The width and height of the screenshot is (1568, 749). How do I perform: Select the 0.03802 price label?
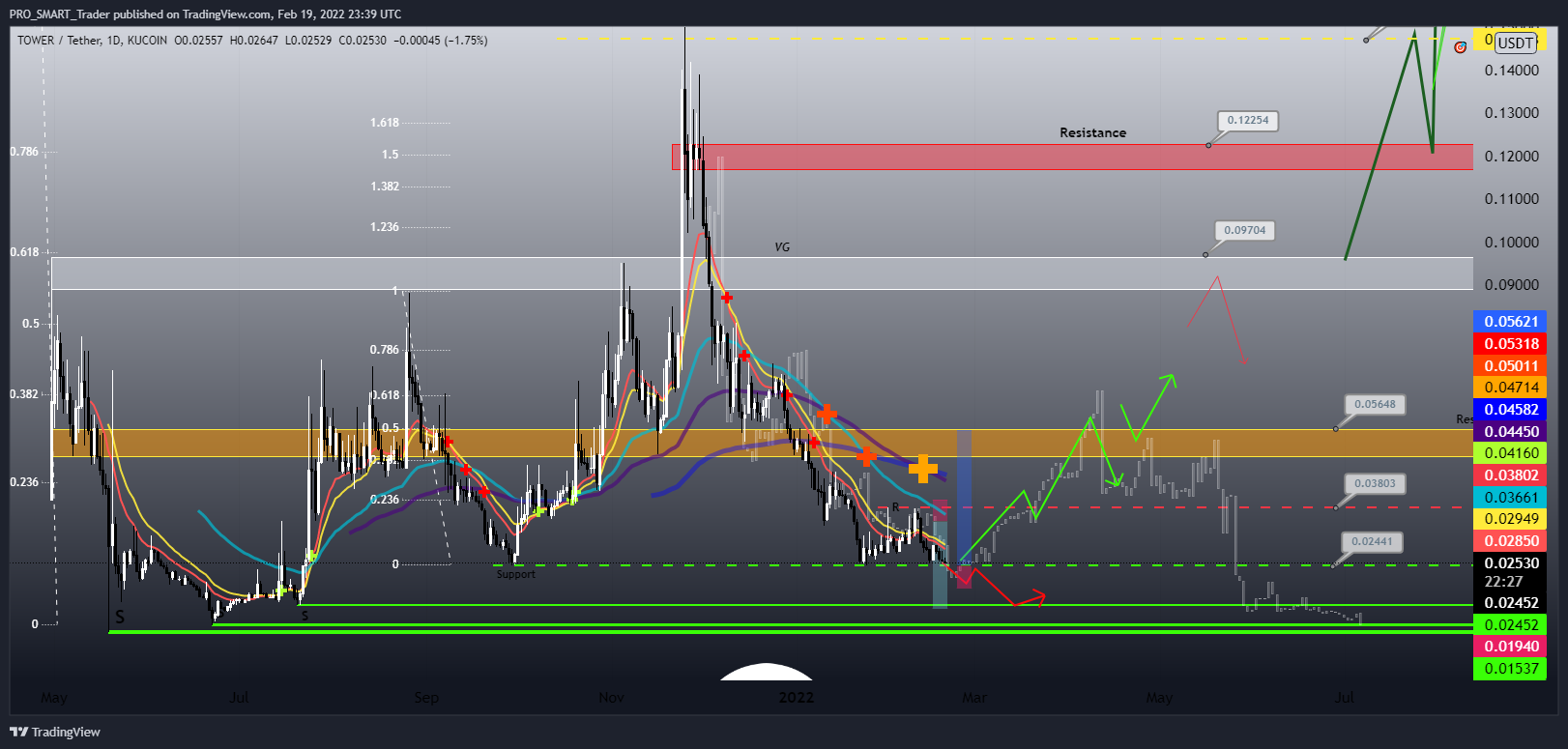[1510, 475]
